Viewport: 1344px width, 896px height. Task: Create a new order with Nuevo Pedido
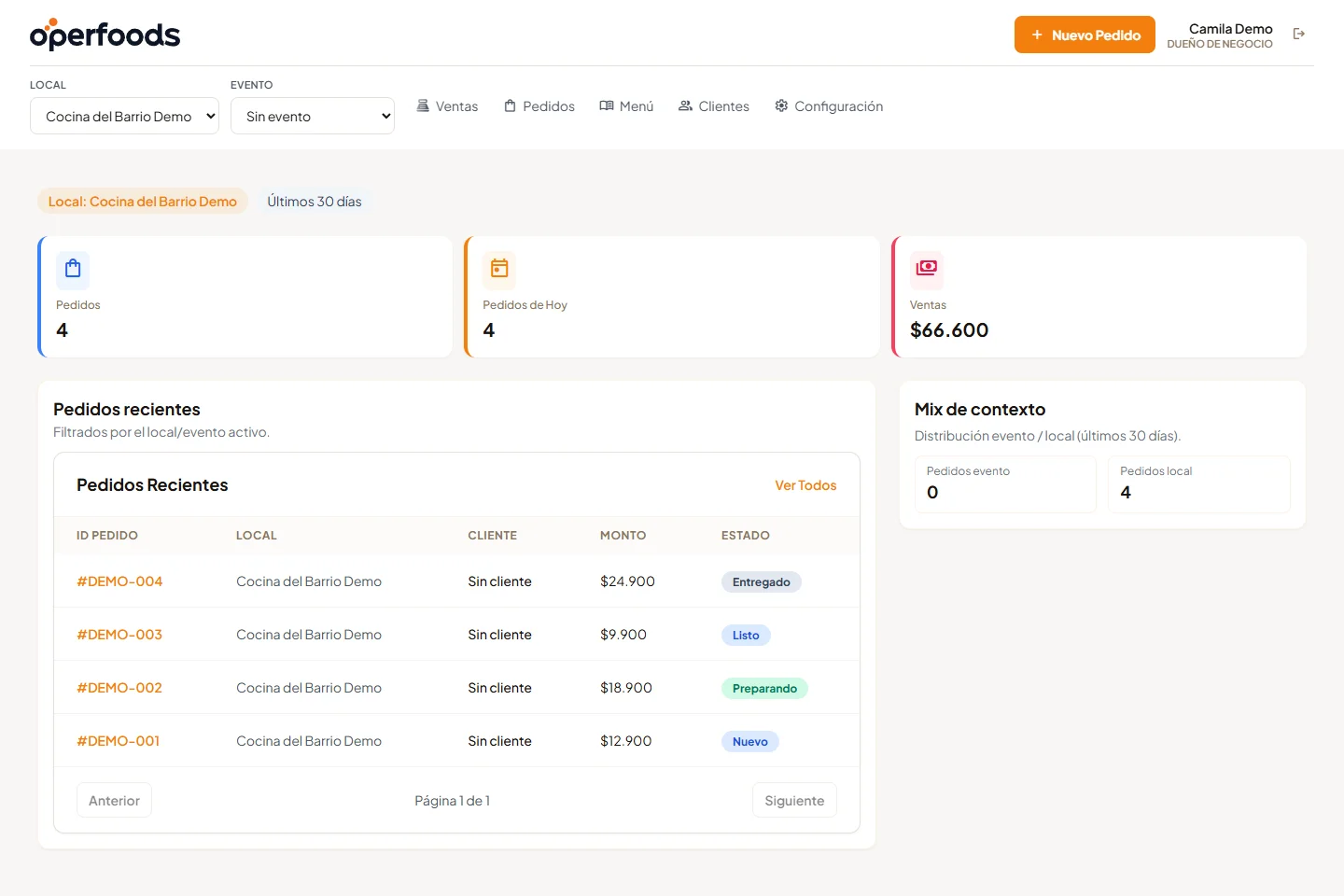[1085, 35]
